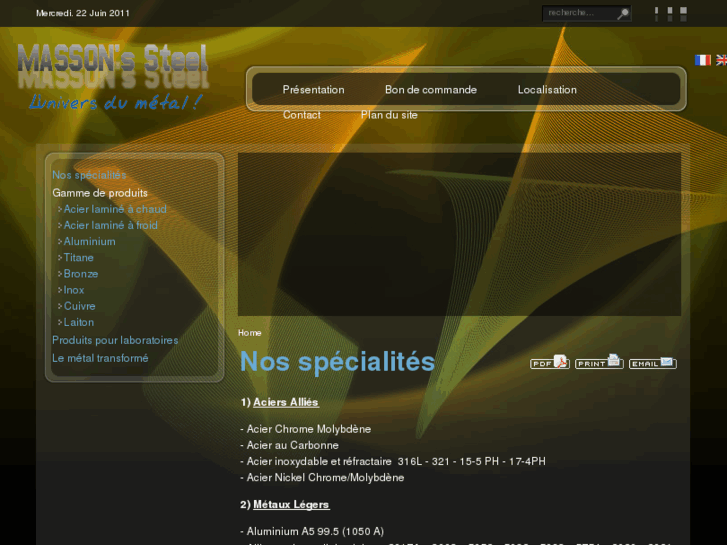This screenshot has width=727, height=545.
Task: Open Acier laminé à chaud
Action: pyautogui.click(x=115, y=209)
